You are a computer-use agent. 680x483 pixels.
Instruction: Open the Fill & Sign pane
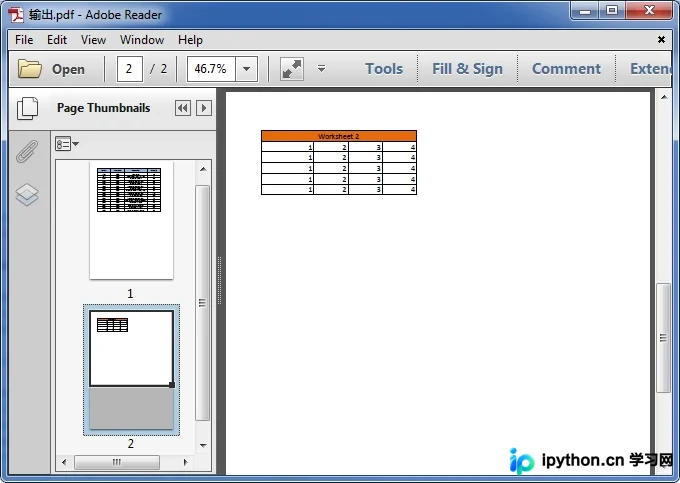(x=468, y=69)
